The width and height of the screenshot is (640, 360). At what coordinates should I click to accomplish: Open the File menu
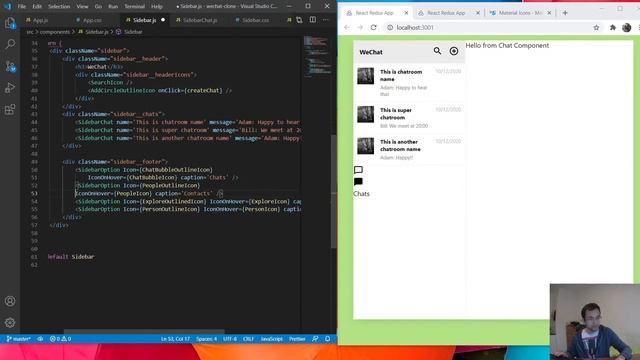click(22, 7)
